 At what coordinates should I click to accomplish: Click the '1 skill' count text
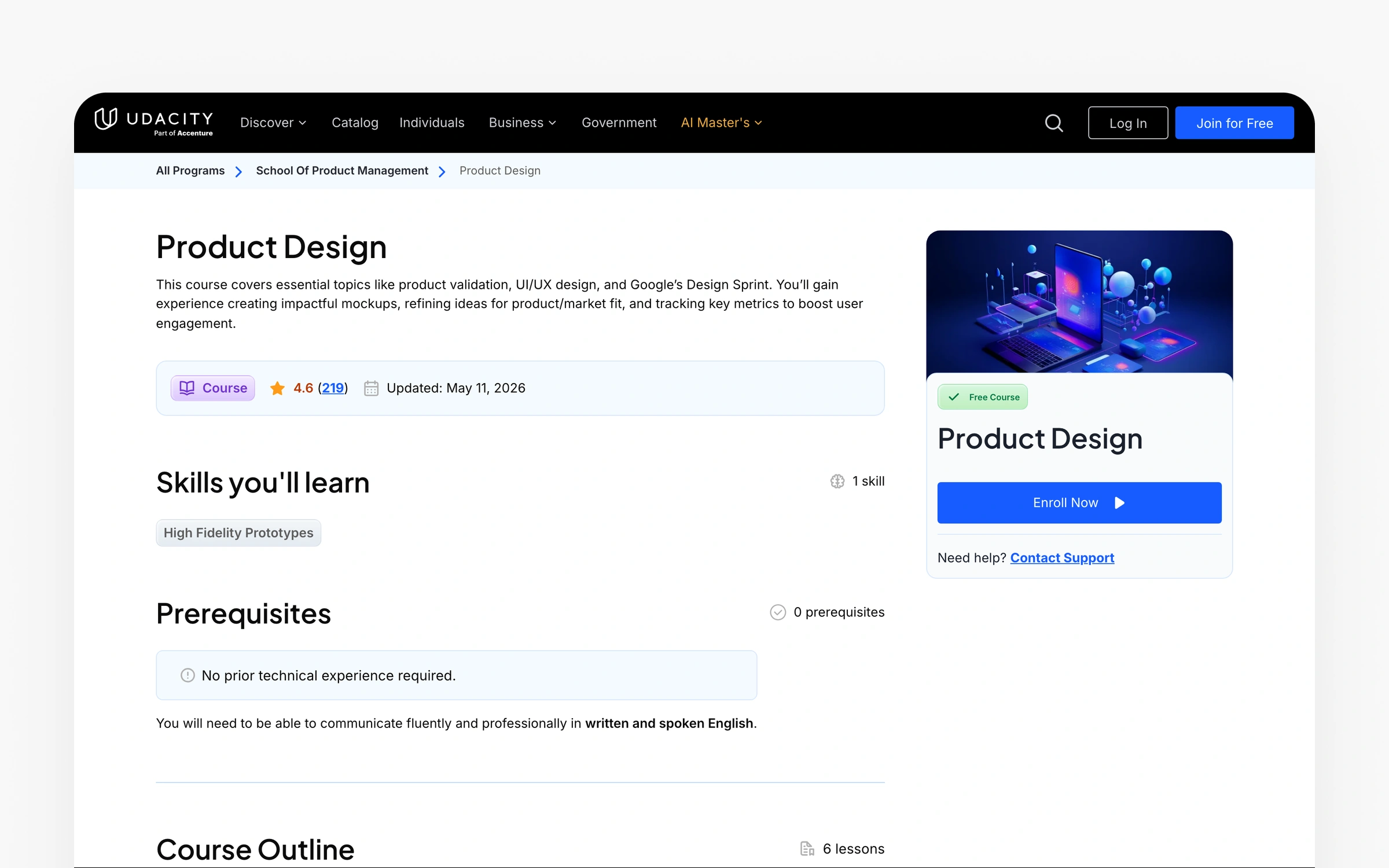point(868,481)
